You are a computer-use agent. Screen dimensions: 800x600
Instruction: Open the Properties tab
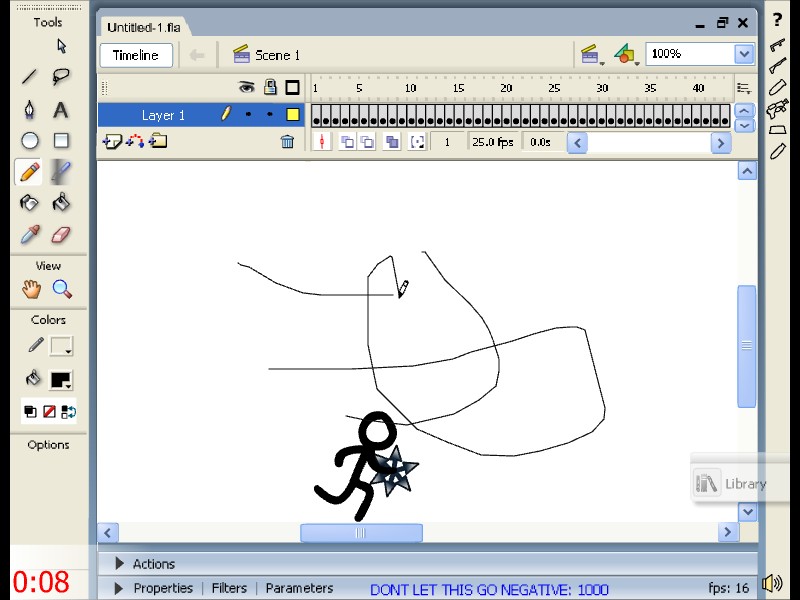click(x=163, y=588)
